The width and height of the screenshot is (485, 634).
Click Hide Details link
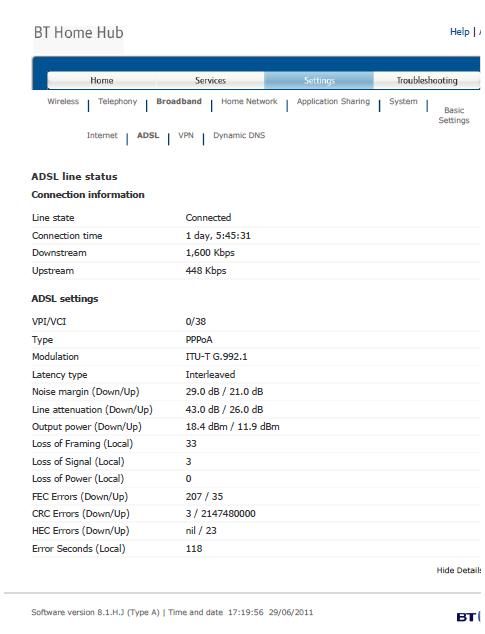(x=459, y=571)
